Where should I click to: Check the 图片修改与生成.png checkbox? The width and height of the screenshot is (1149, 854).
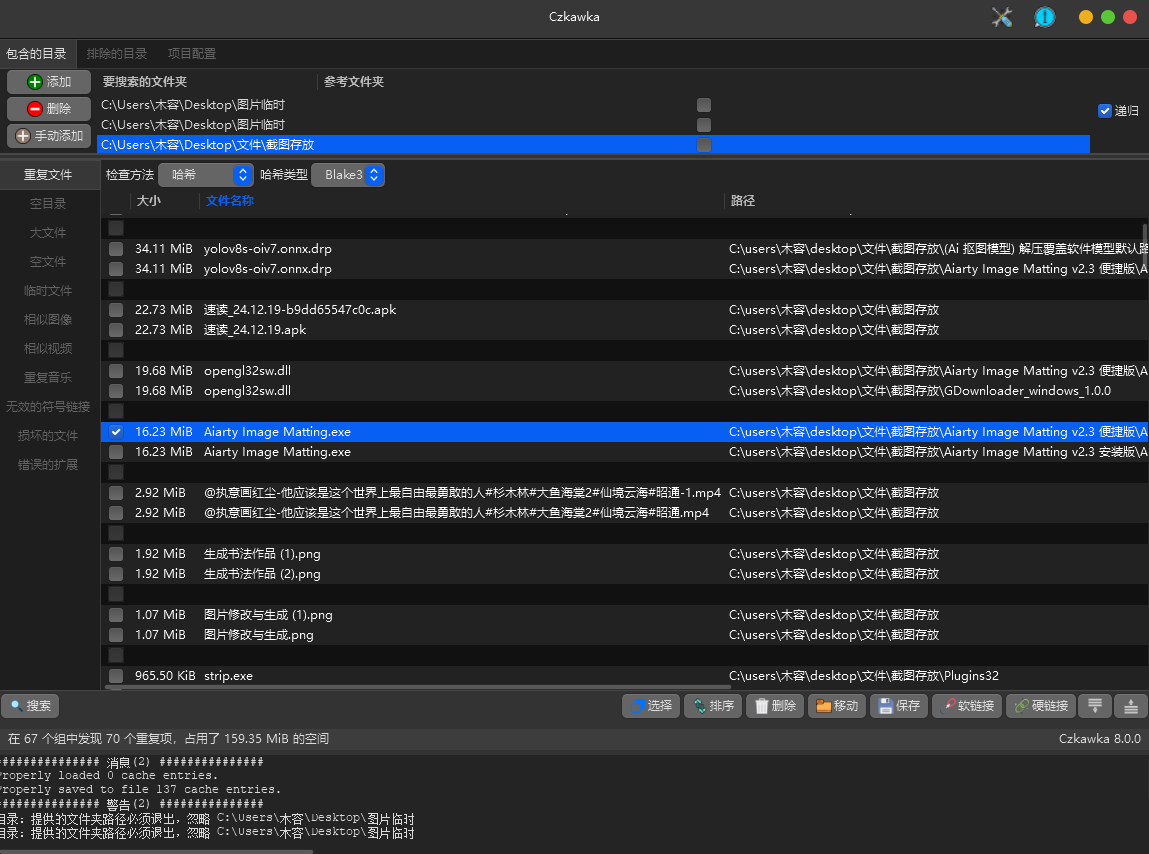[x=116, y=635]
